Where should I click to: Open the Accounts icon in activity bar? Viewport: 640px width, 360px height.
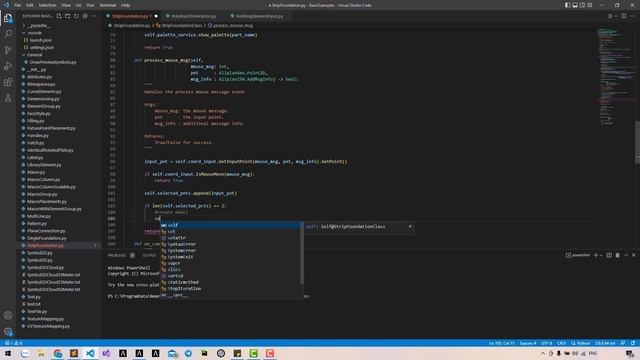tap(8, 315)
